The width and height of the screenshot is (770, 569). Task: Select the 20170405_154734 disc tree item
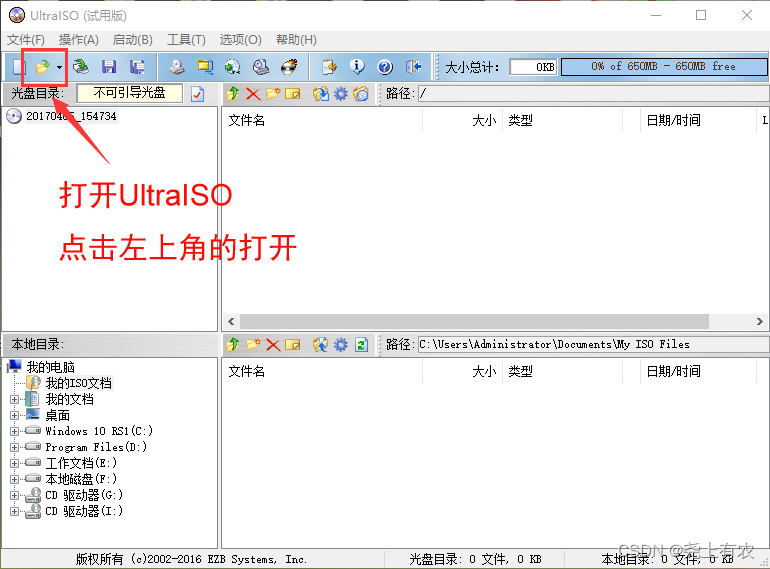(71, 116)
